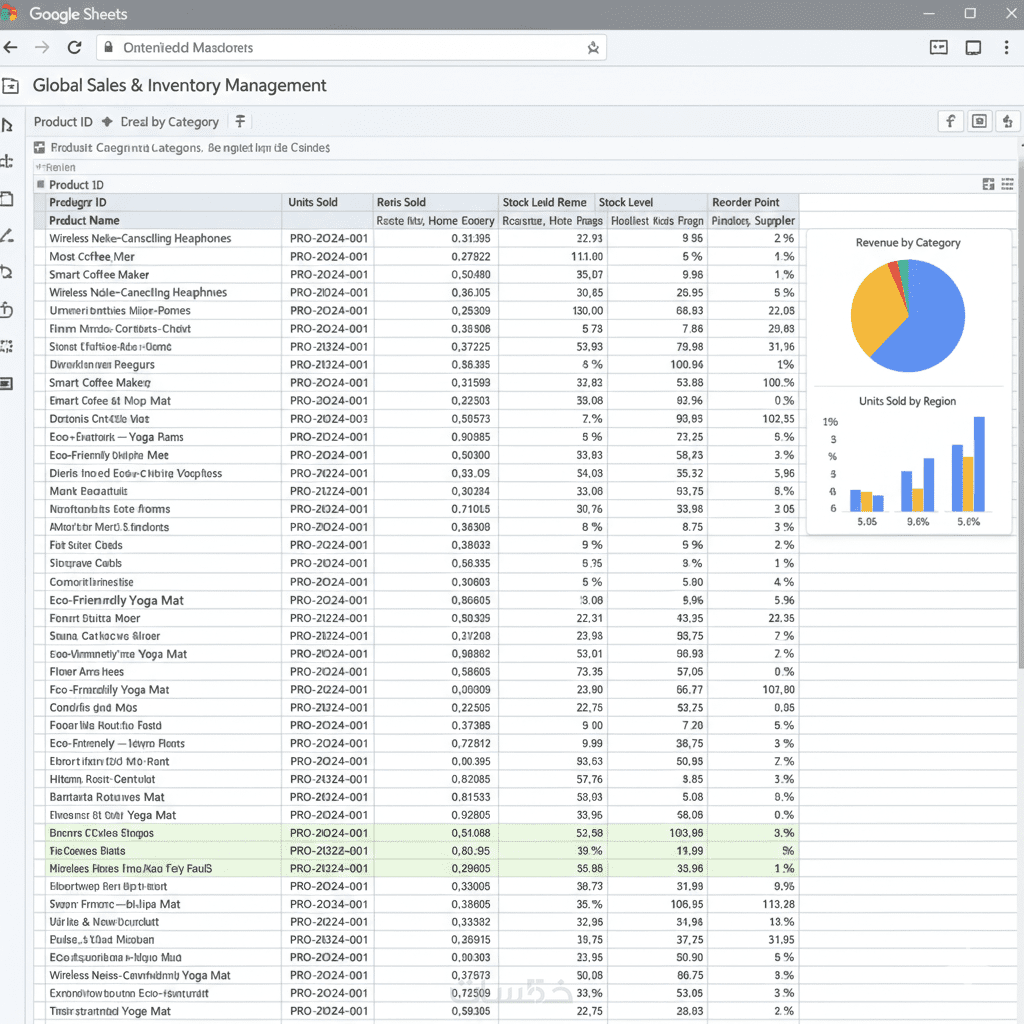Click the framed panel icon right of the address bar

[x=938, y=47]
